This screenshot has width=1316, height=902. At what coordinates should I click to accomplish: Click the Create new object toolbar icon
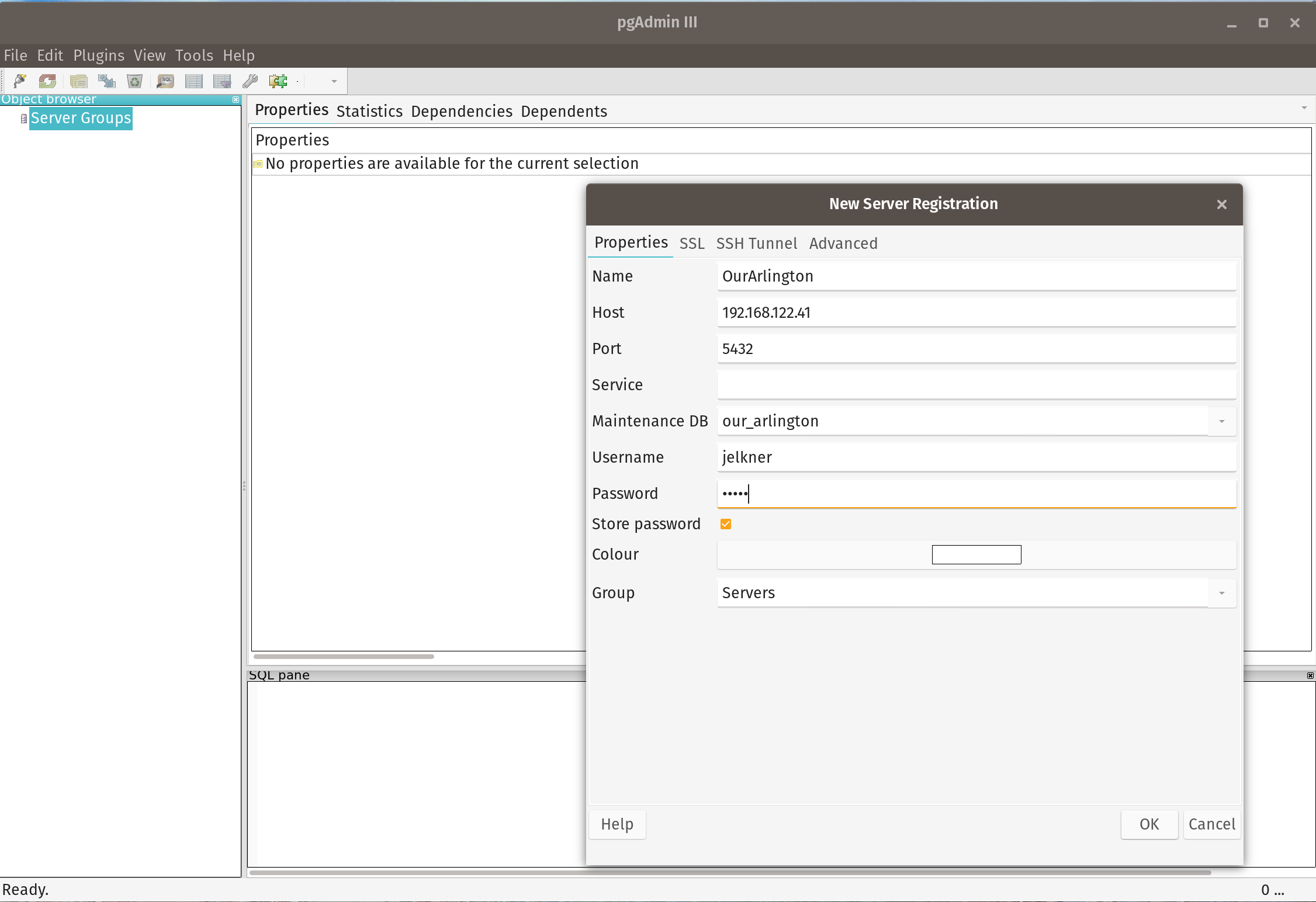tap(106, 81)
